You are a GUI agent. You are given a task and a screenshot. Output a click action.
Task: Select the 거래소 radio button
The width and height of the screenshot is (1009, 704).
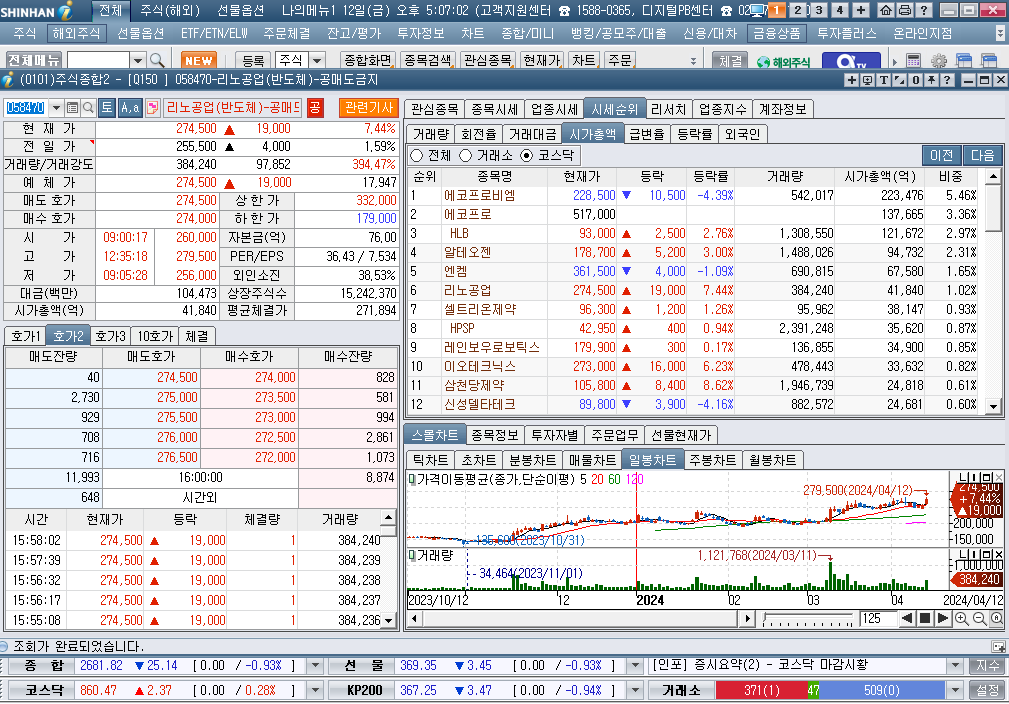(465, 156)
